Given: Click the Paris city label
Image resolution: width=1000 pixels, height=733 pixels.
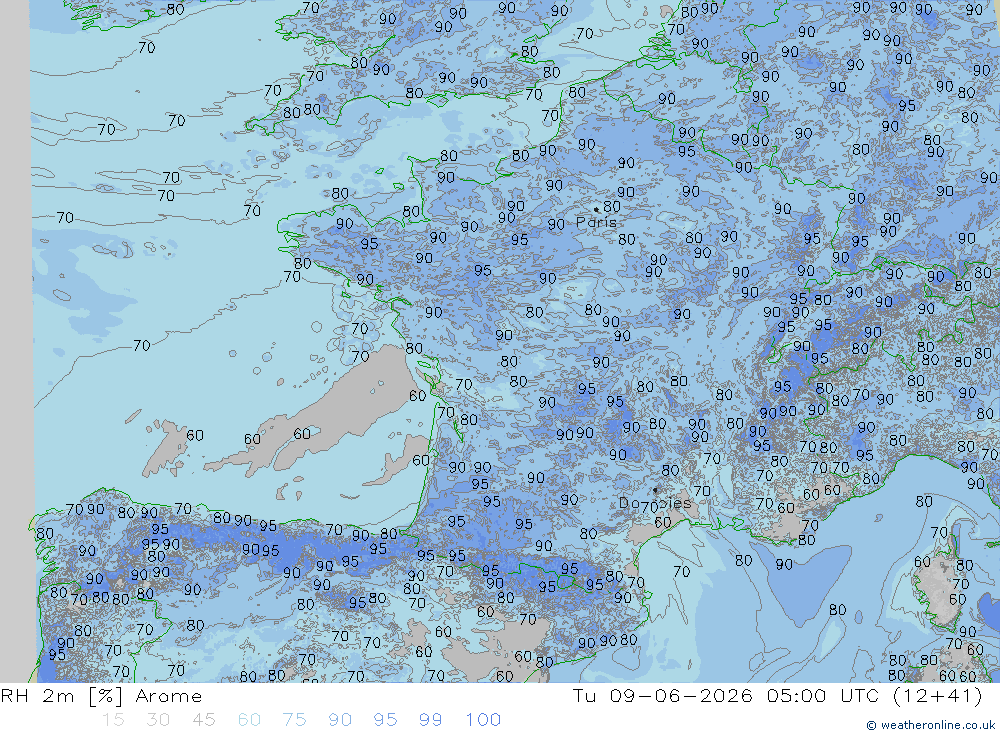Looking at the screenshot, I should [x=596, y=223].
